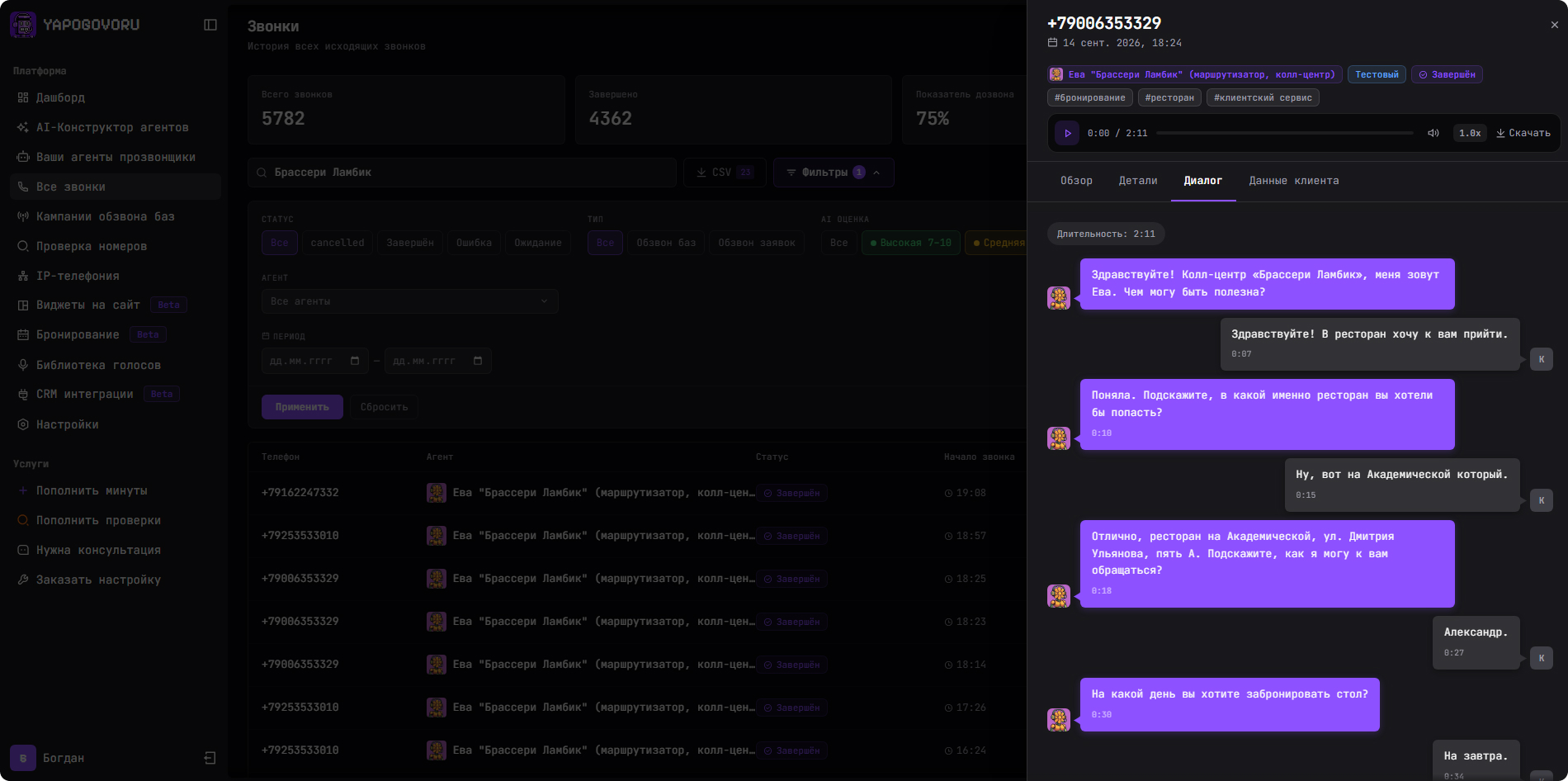Image resolution: width=1568 pixels, height=781 pixels.
Task: Select type filter Обзвон баз
Action: point(666,243)
